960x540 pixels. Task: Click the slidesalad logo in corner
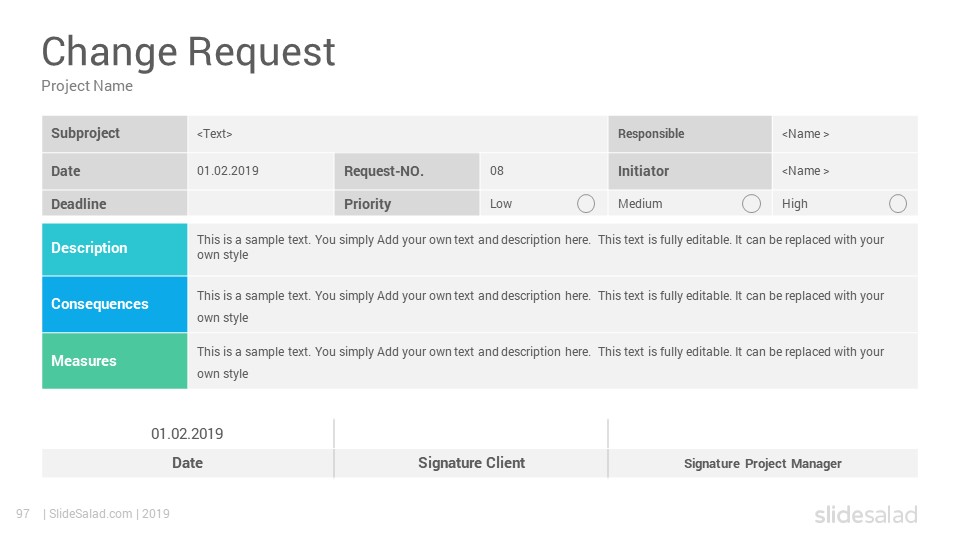pos(865,515)
